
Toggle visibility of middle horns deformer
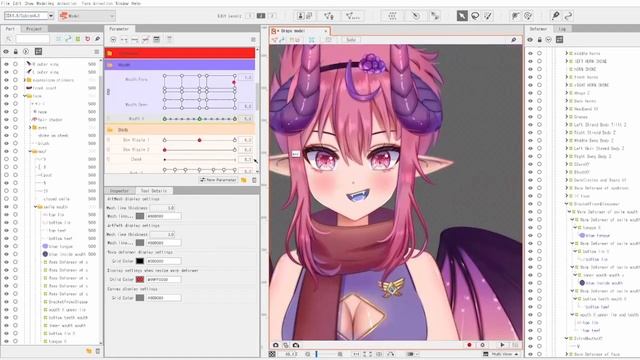530,53
